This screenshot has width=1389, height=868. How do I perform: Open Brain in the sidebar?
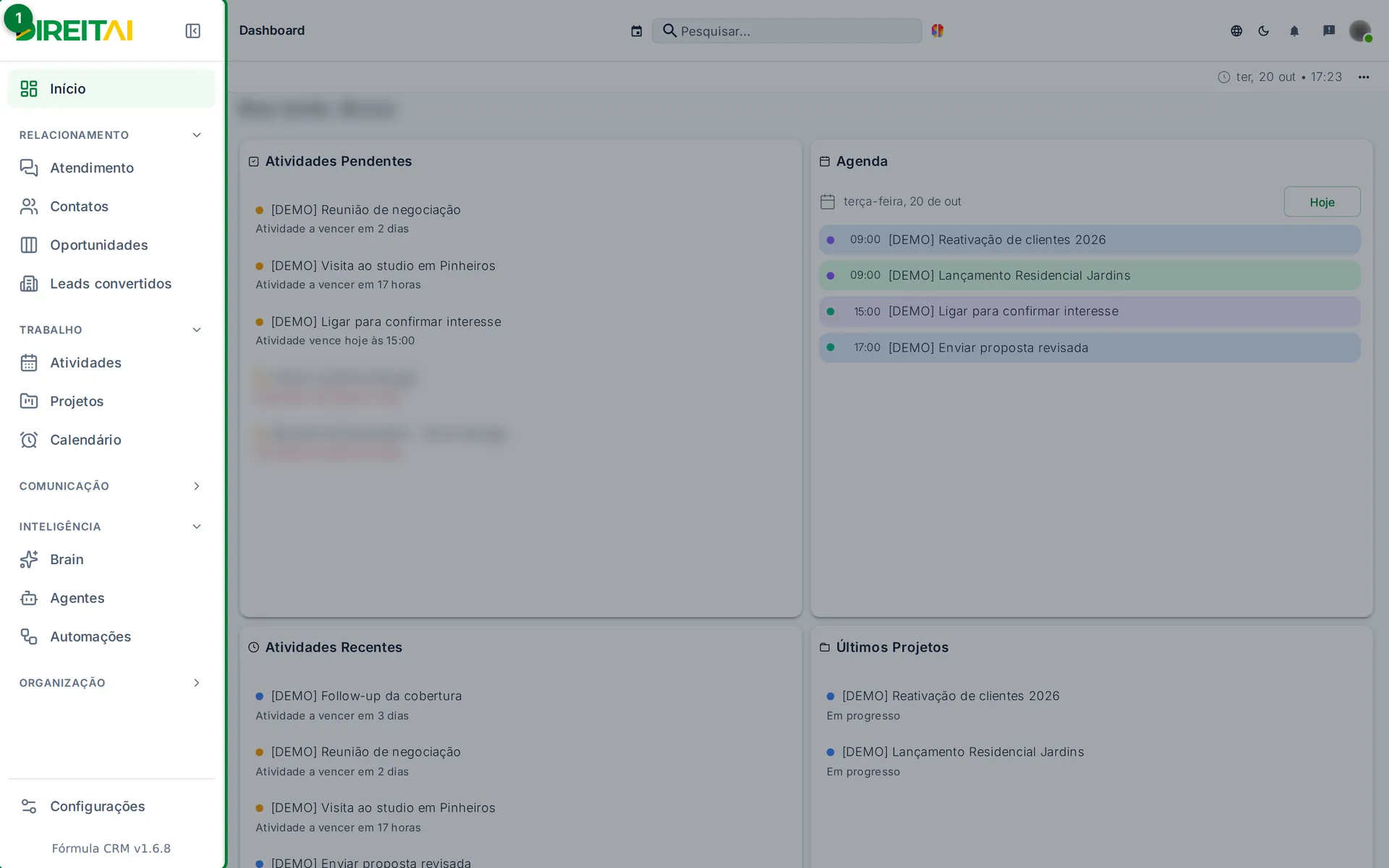[111, 559]
